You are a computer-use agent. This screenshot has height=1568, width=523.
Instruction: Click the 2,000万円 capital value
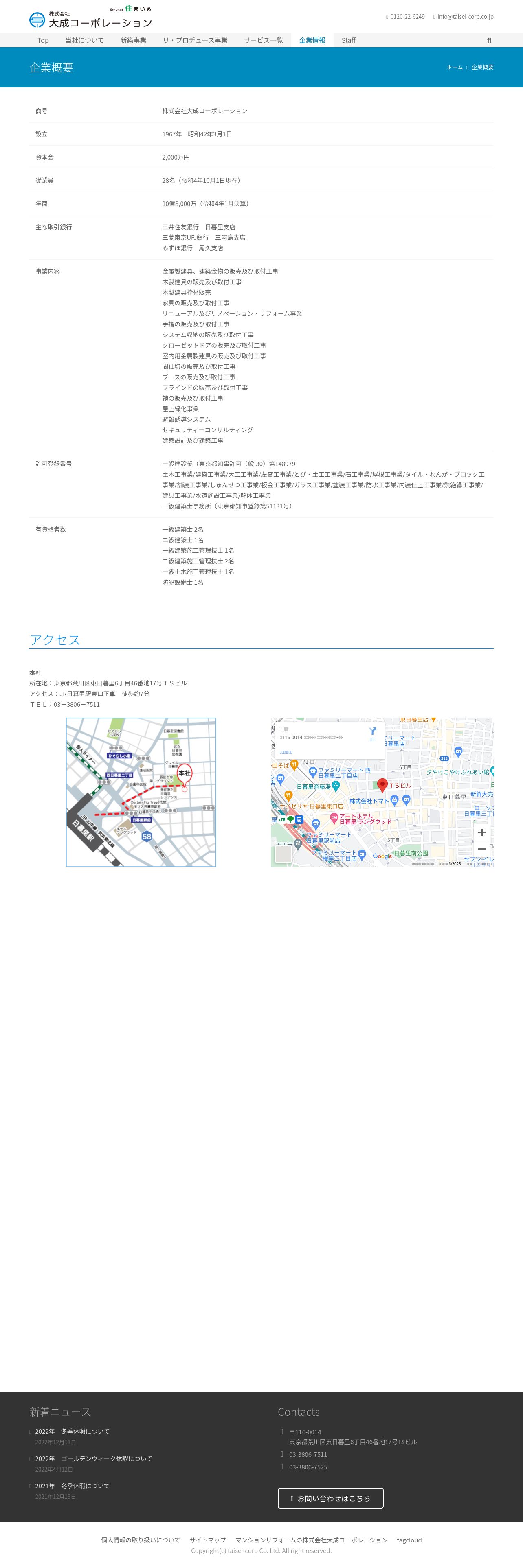pyautogui.click(x=176, y=157)
